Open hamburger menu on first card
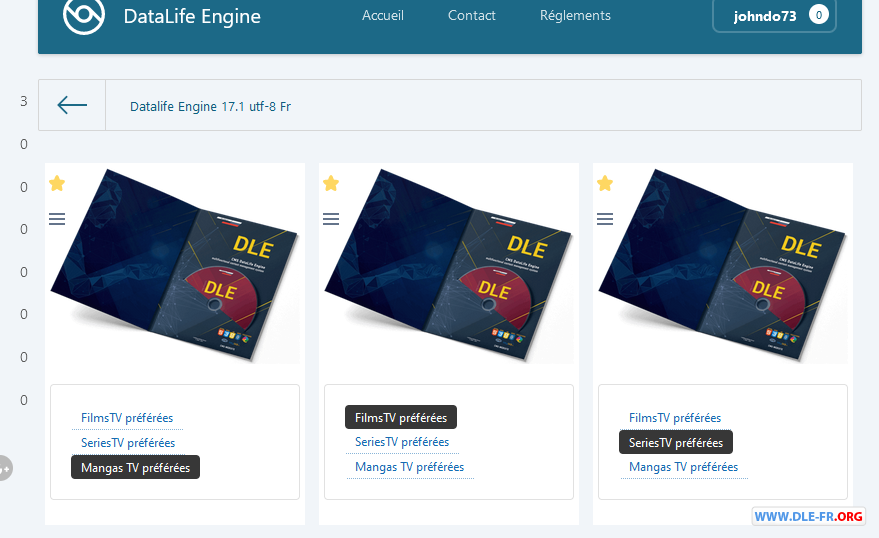 click(x=57, y=219)
